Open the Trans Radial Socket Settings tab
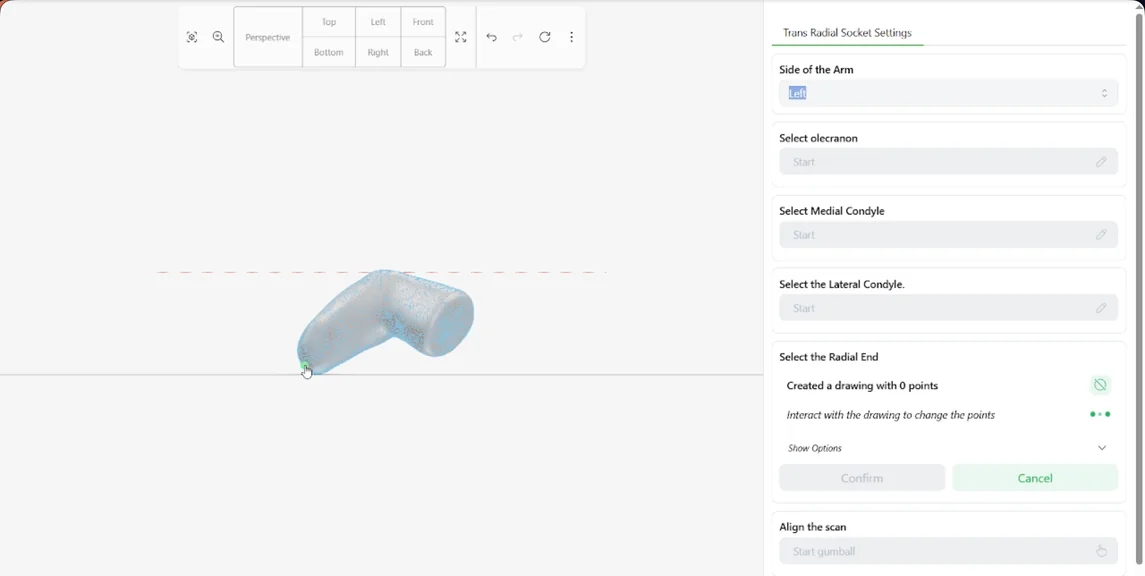 coord(847,33)
